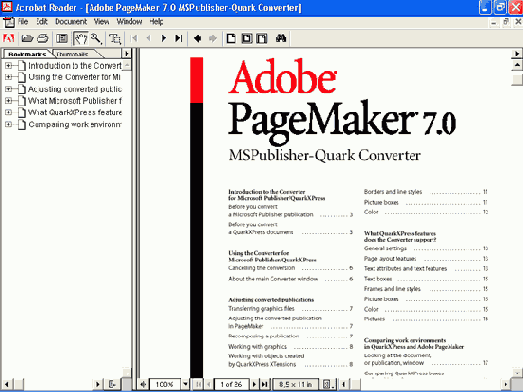
Task: Open the Comparing work environments bookmark
Action: tap(75, 124)
